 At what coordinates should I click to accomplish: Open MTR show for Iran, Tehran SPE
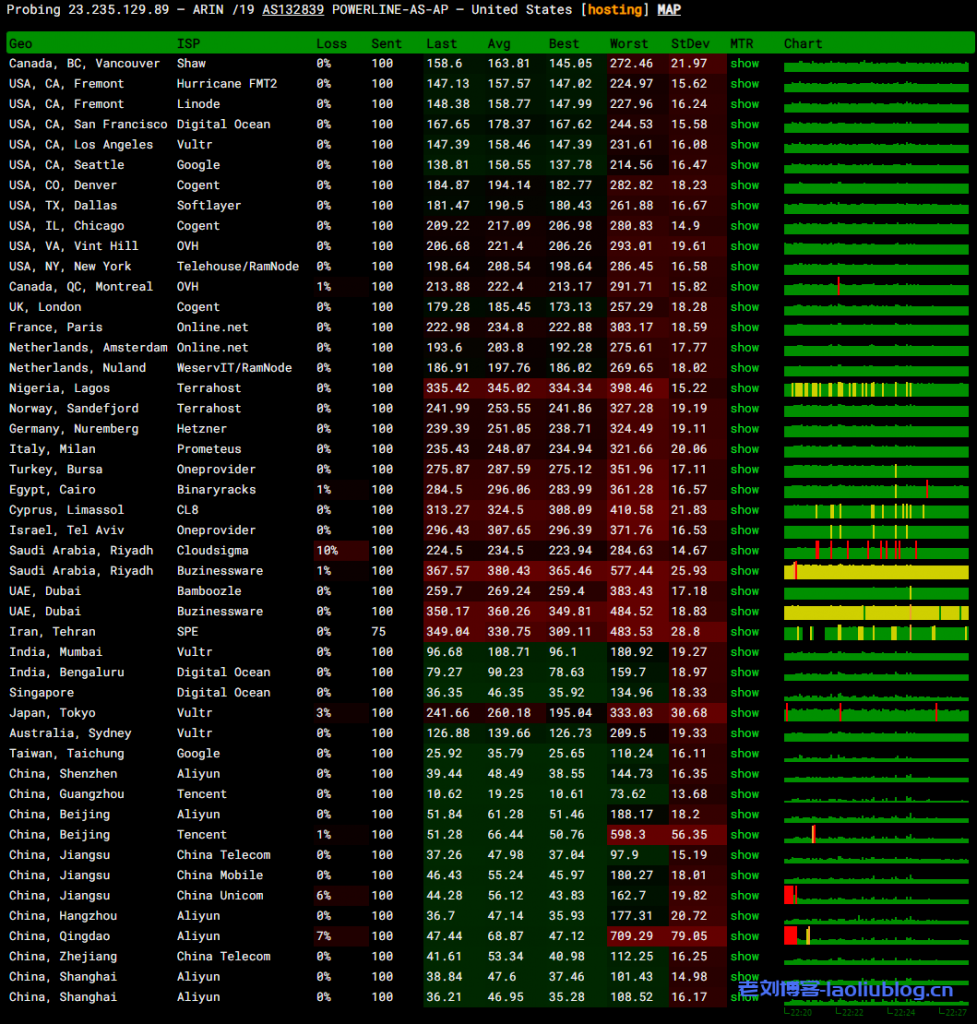click(x=744, y=632)
